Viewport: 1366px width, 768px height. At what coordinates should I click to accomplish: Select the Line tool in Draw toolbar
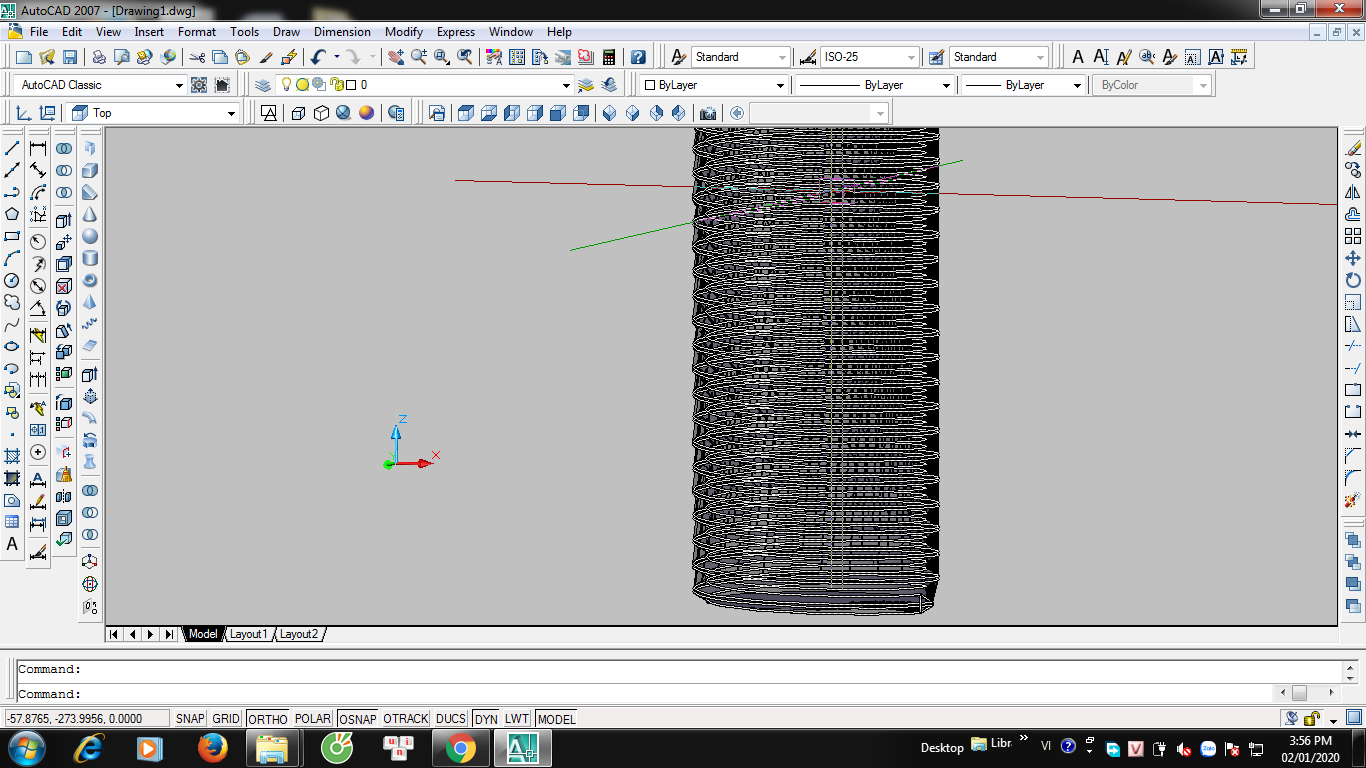click(12, 148)
